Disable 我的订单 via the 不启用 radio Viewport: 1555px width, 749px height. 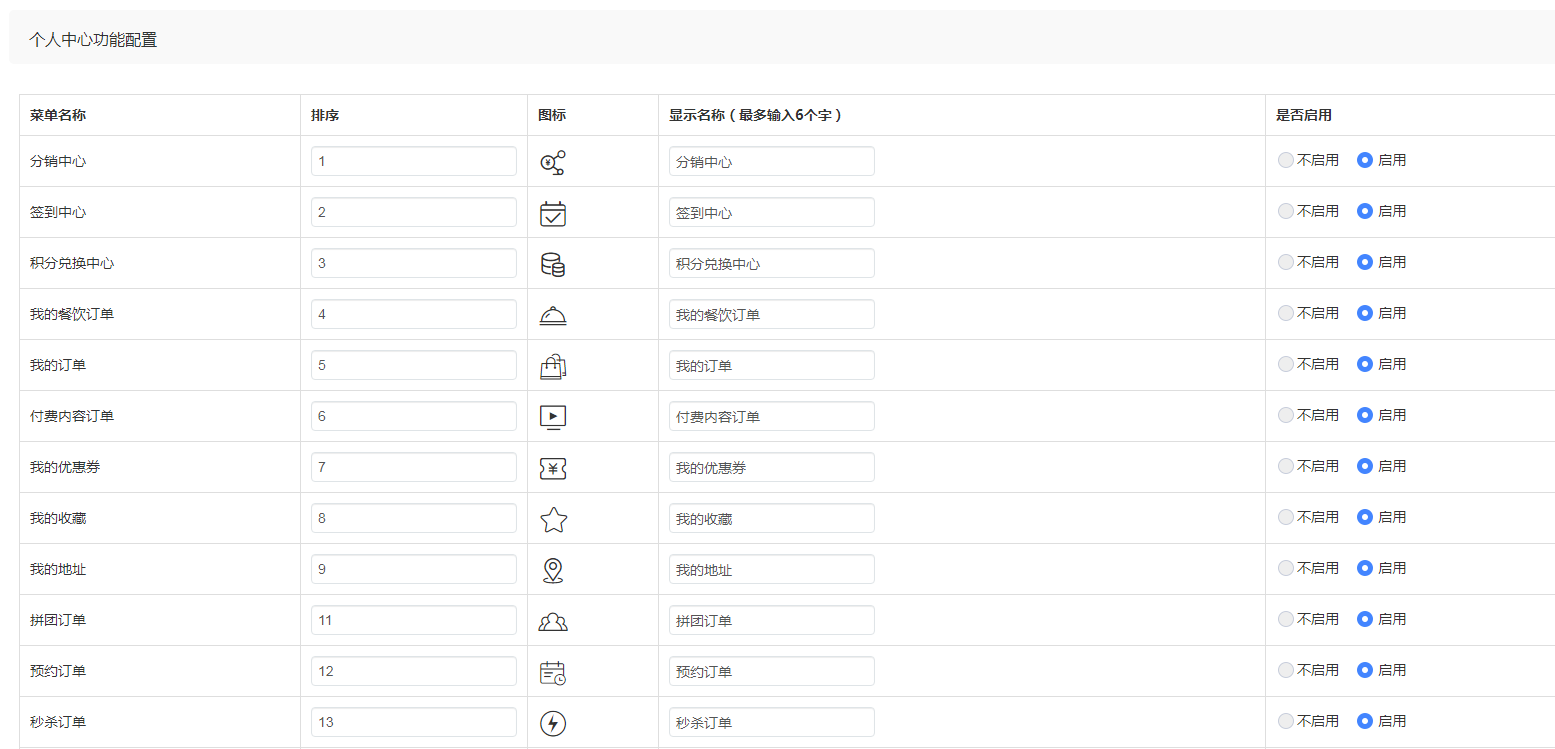point(1286,364)
